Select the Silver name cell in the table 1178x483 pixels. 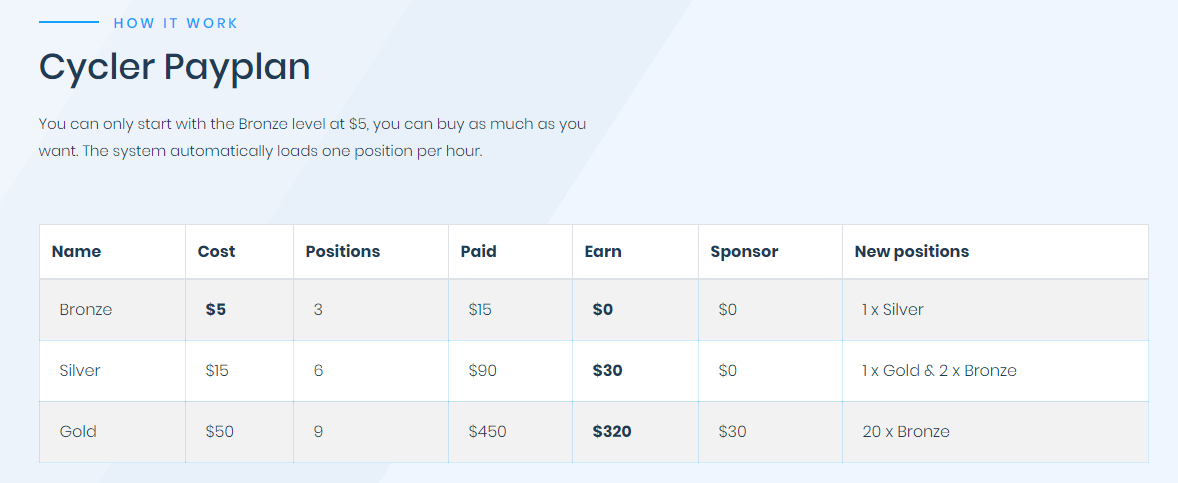click(x=80, y=371)
